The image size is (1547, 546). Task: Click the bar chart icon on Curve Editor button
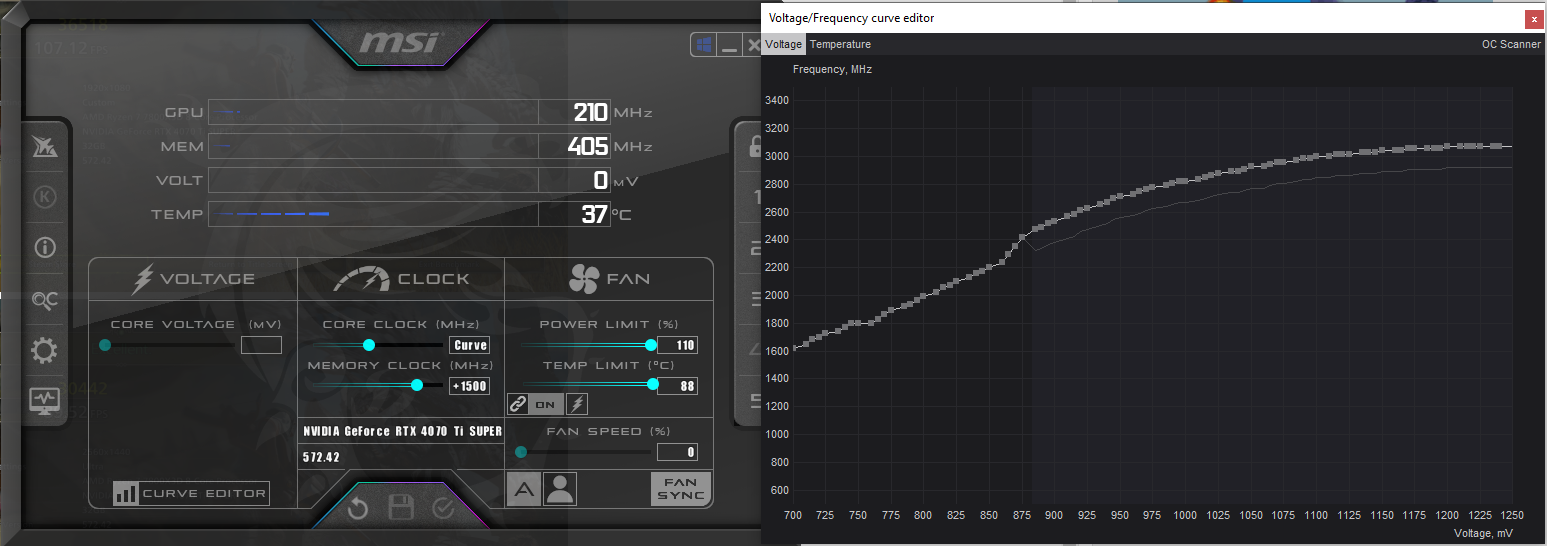click(126, 493)
